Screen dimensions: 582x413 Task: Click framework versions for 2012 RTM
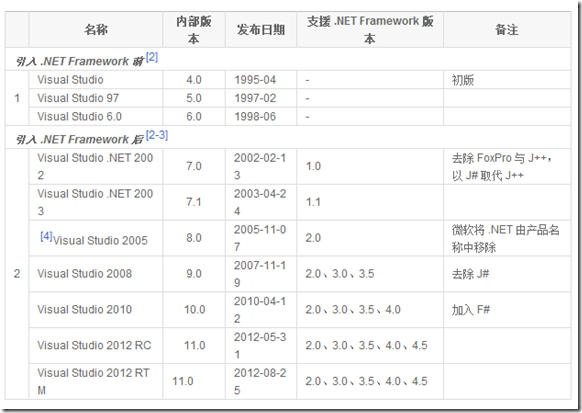[370, 381]
